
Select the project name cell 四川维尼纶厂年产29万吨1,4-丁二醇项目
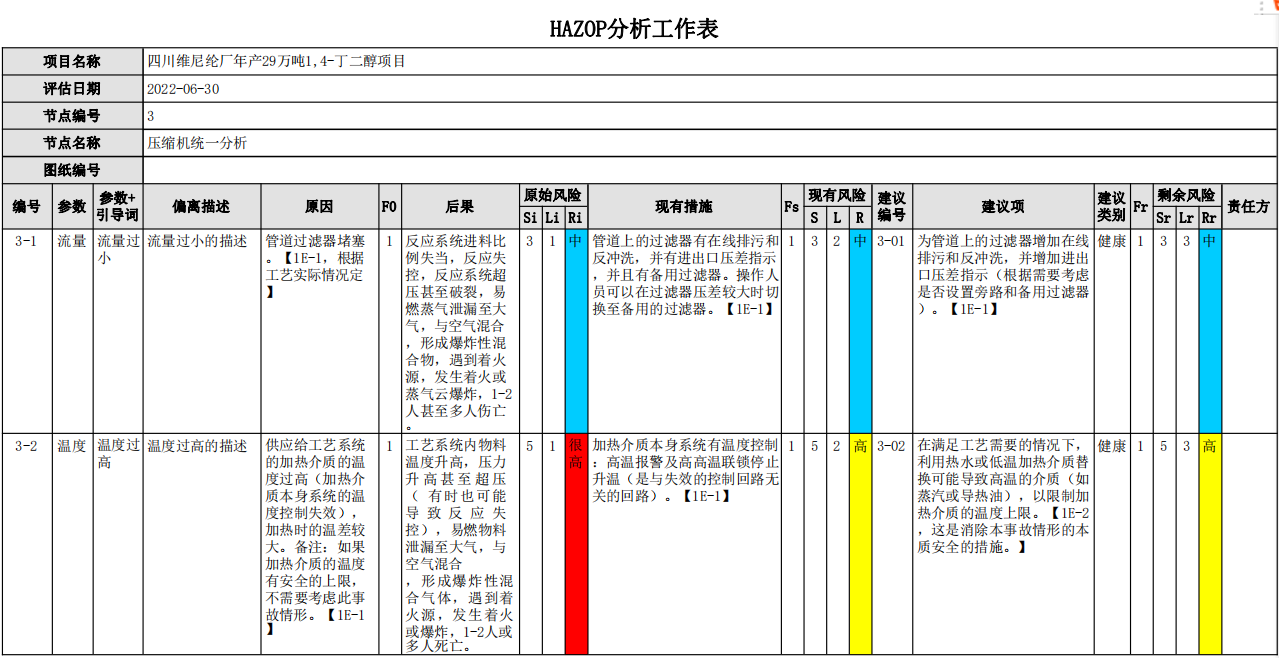click(710, 61)
